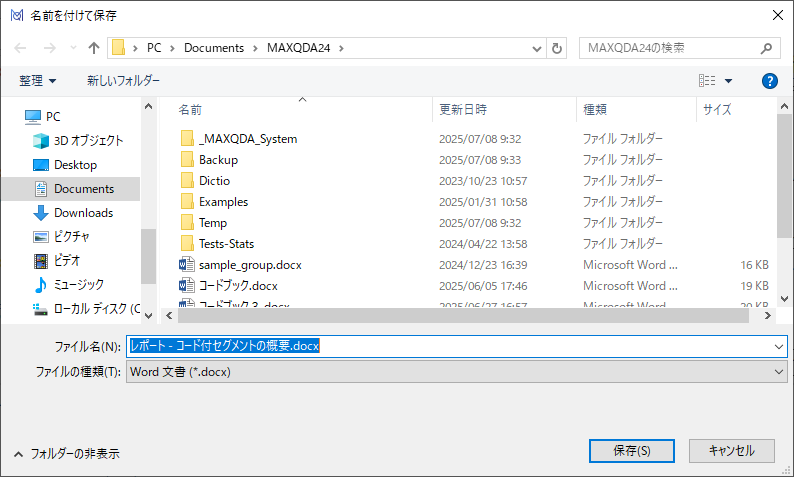Click MAXQDA24 in the address breadcrumb

pyautogui.click(x=298, y=48)
